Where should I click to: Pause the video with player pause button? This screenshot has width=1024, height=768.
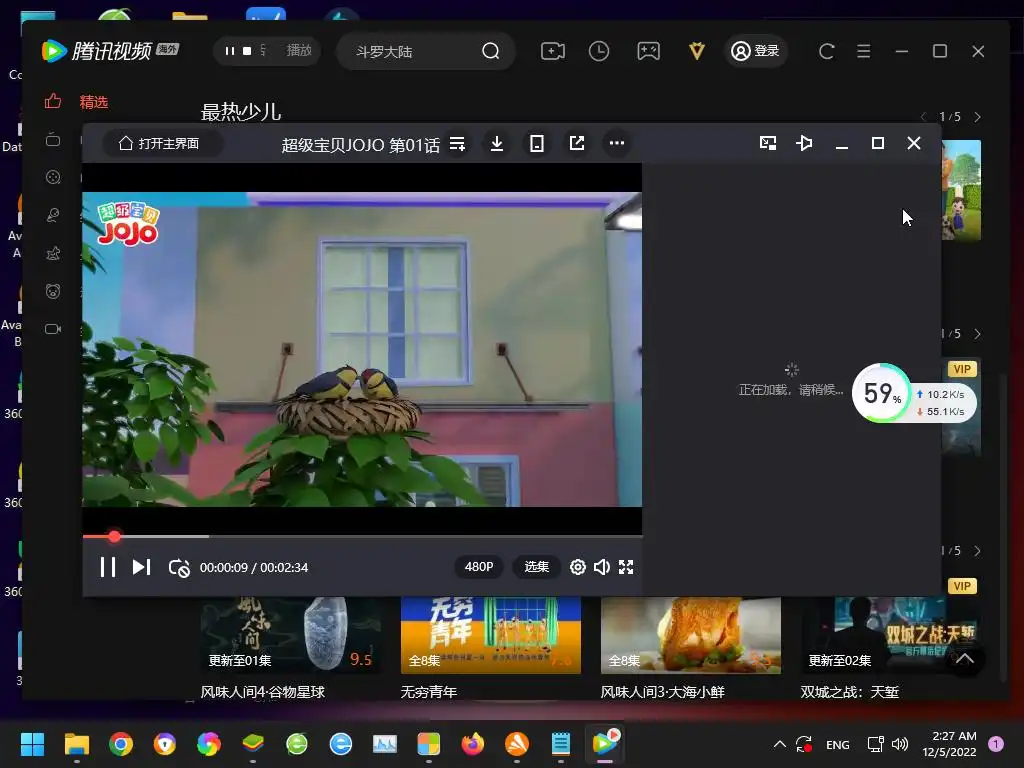(x=108, y=567)
